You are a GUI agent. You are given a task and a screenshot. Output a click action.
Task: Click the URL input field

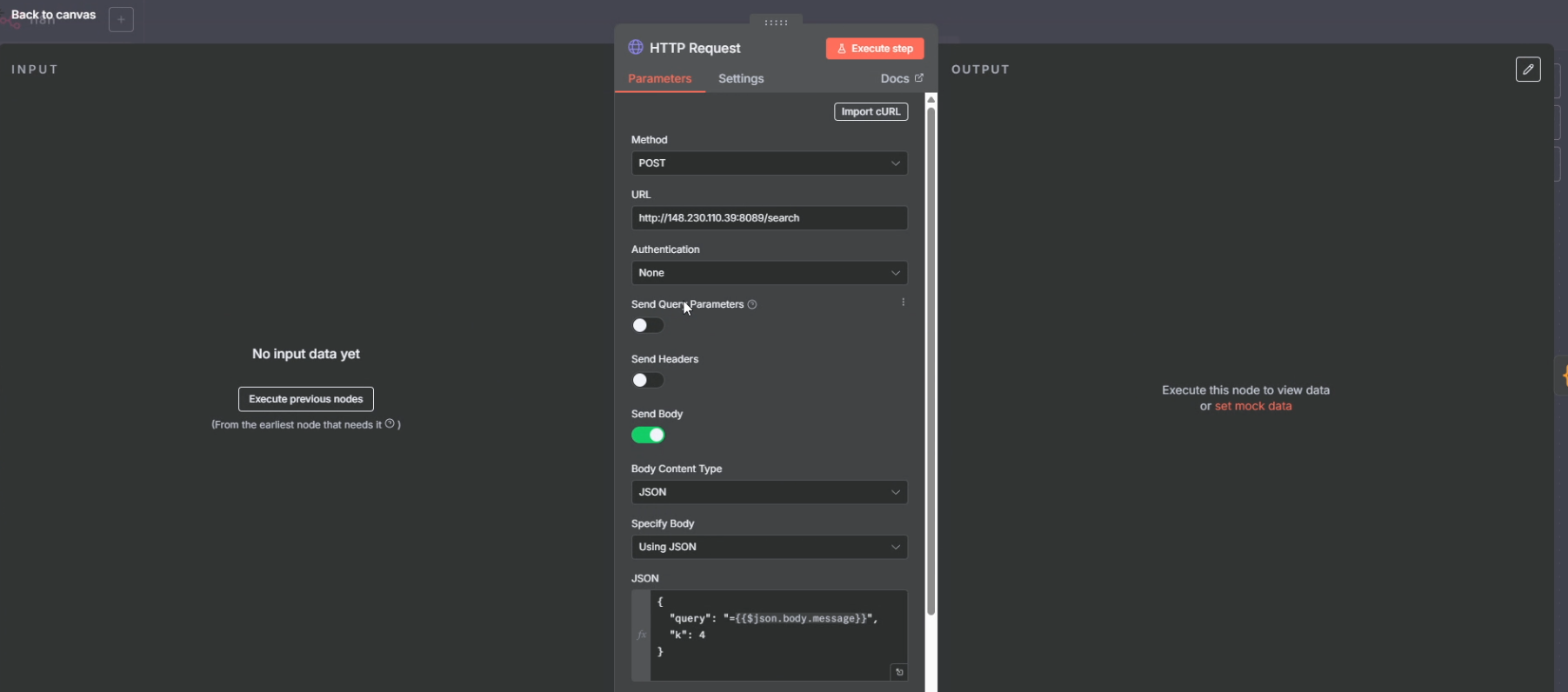pos(769,218)
